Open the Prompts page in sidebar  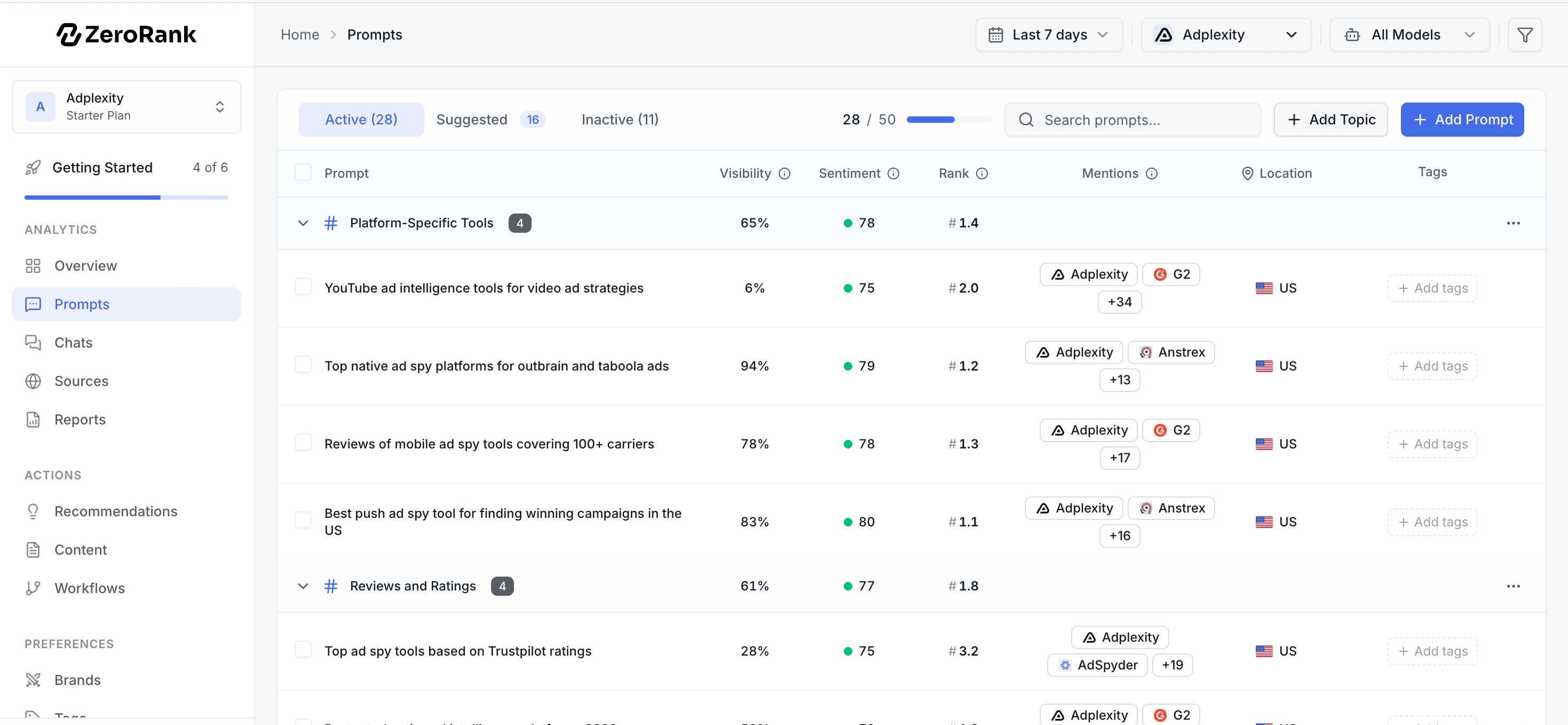pyautogui.click(x=126, y=304)
